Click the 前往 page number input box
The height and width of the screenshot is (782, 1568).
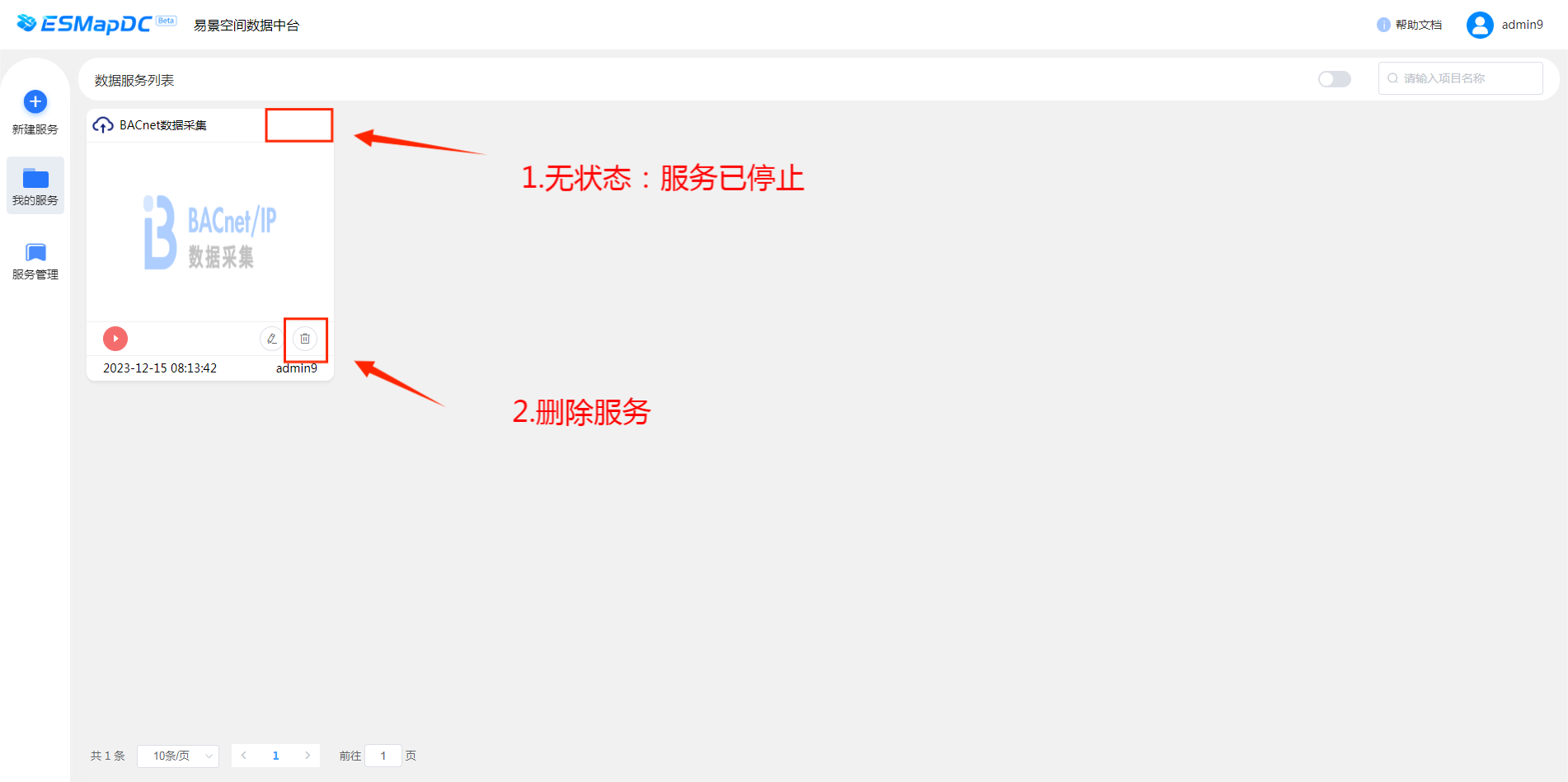[383, 756]
